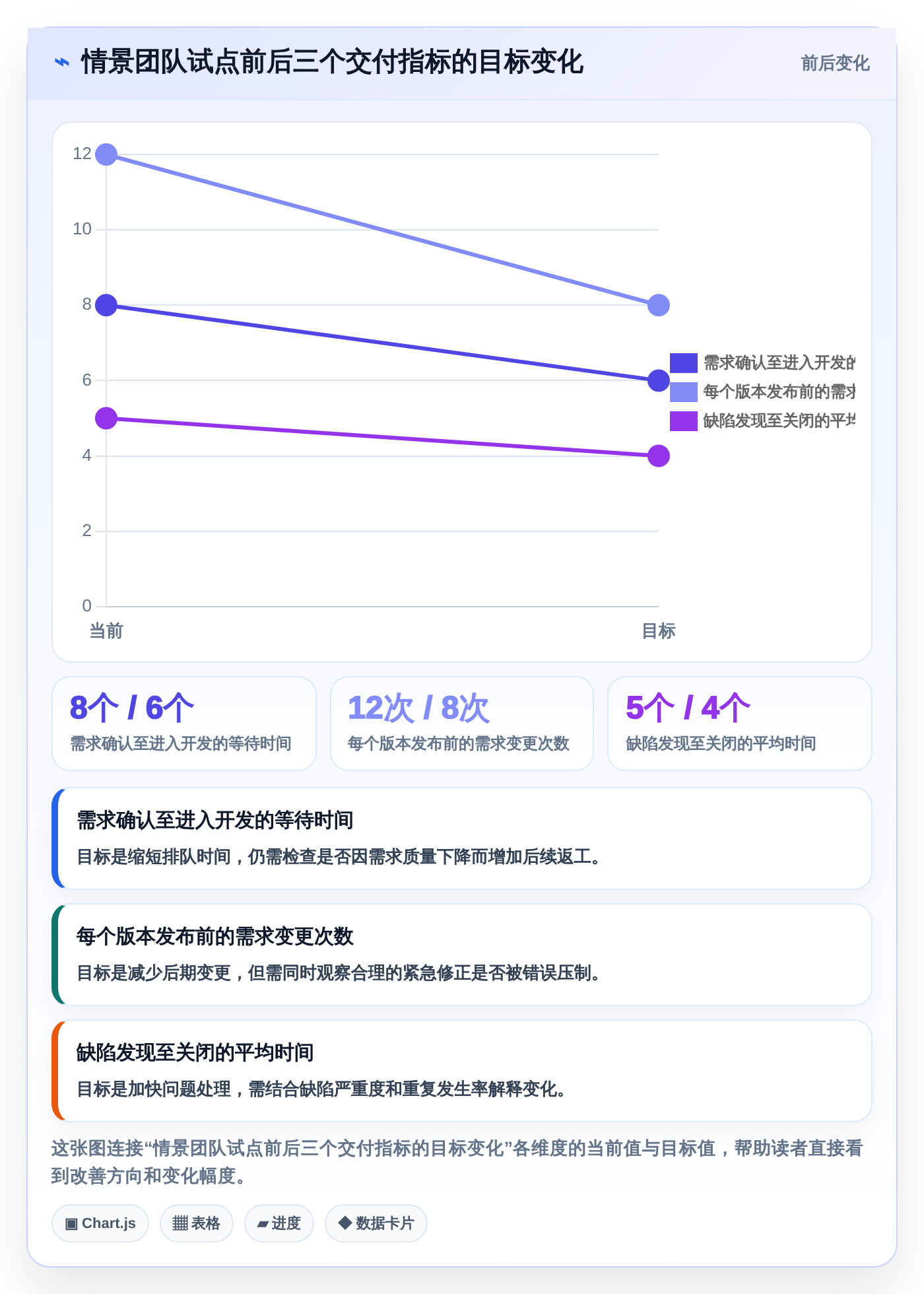The height and width of the screenshot is (1294, 924).
Task: Click the light-blue data point at 8 for 目标
Action: [x=659, y=305]
